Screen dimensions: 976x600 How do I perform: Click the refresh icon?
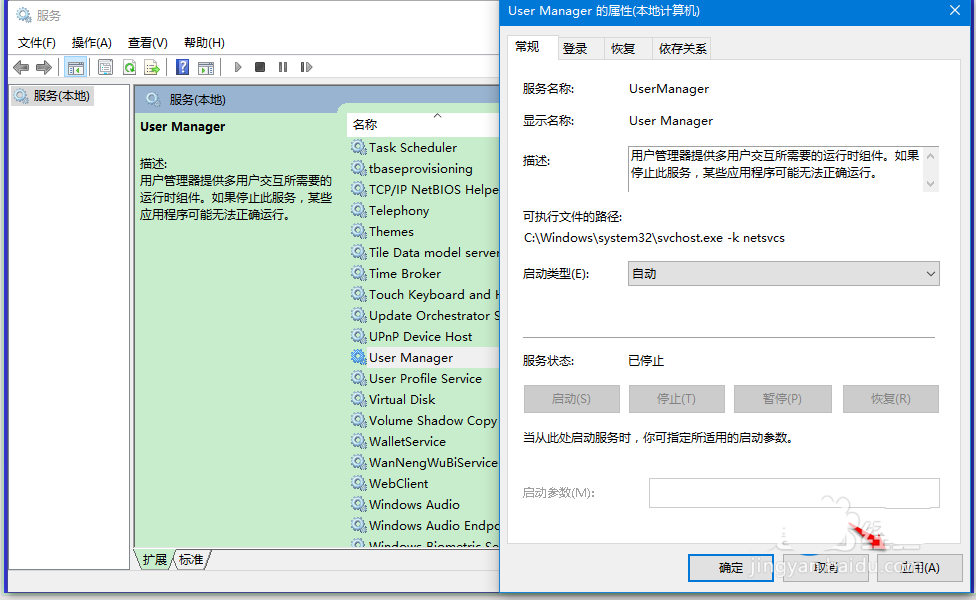click(129, 67)
